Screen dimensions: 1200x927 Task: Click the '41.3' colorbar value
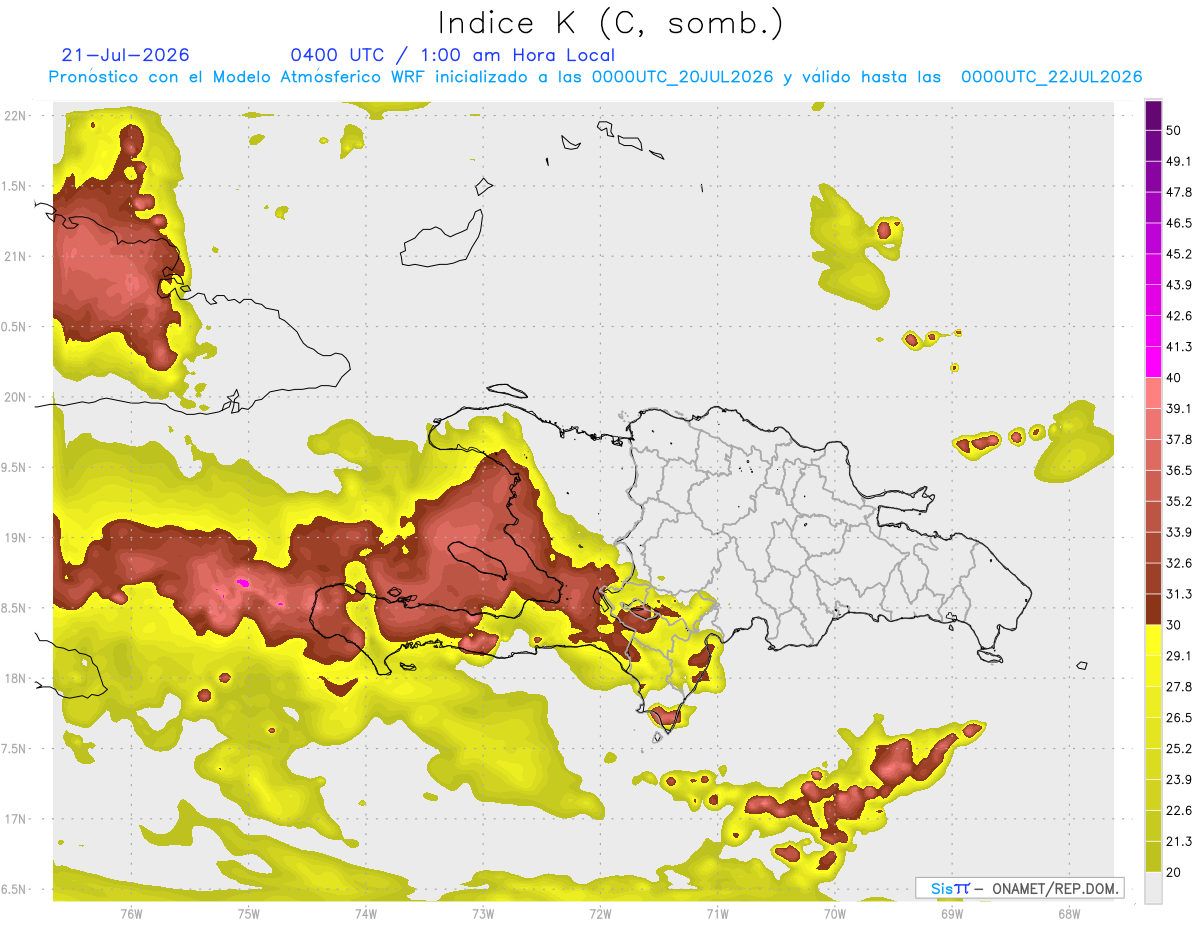1179,347
